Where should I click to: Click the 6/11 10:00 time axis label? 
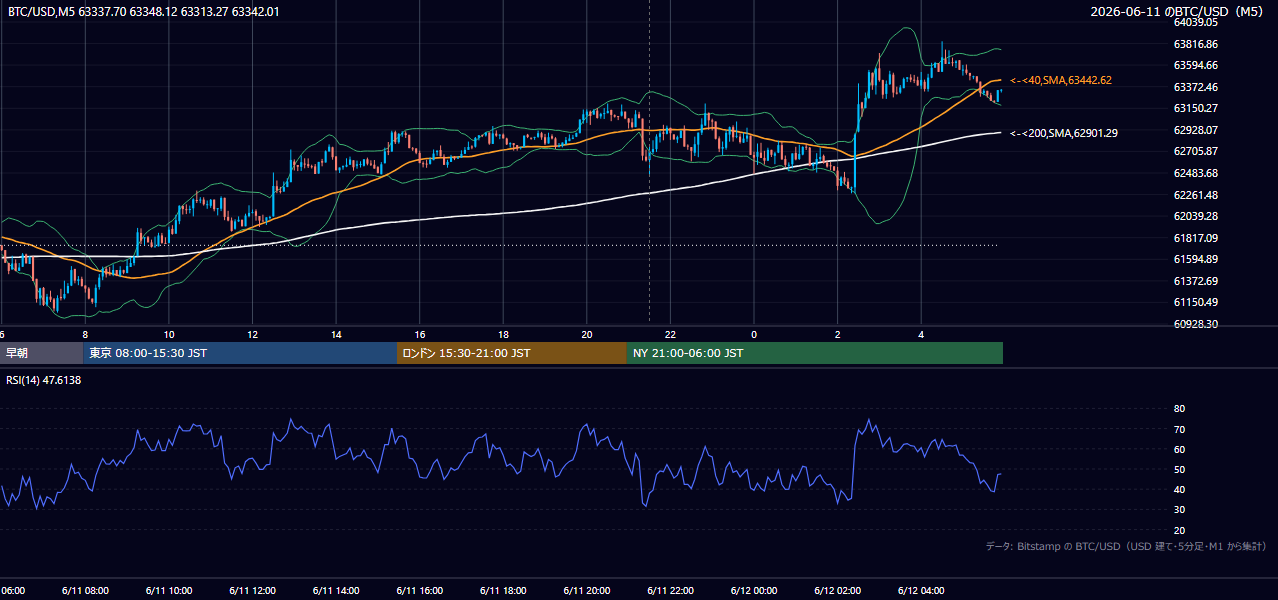point(169,591)
